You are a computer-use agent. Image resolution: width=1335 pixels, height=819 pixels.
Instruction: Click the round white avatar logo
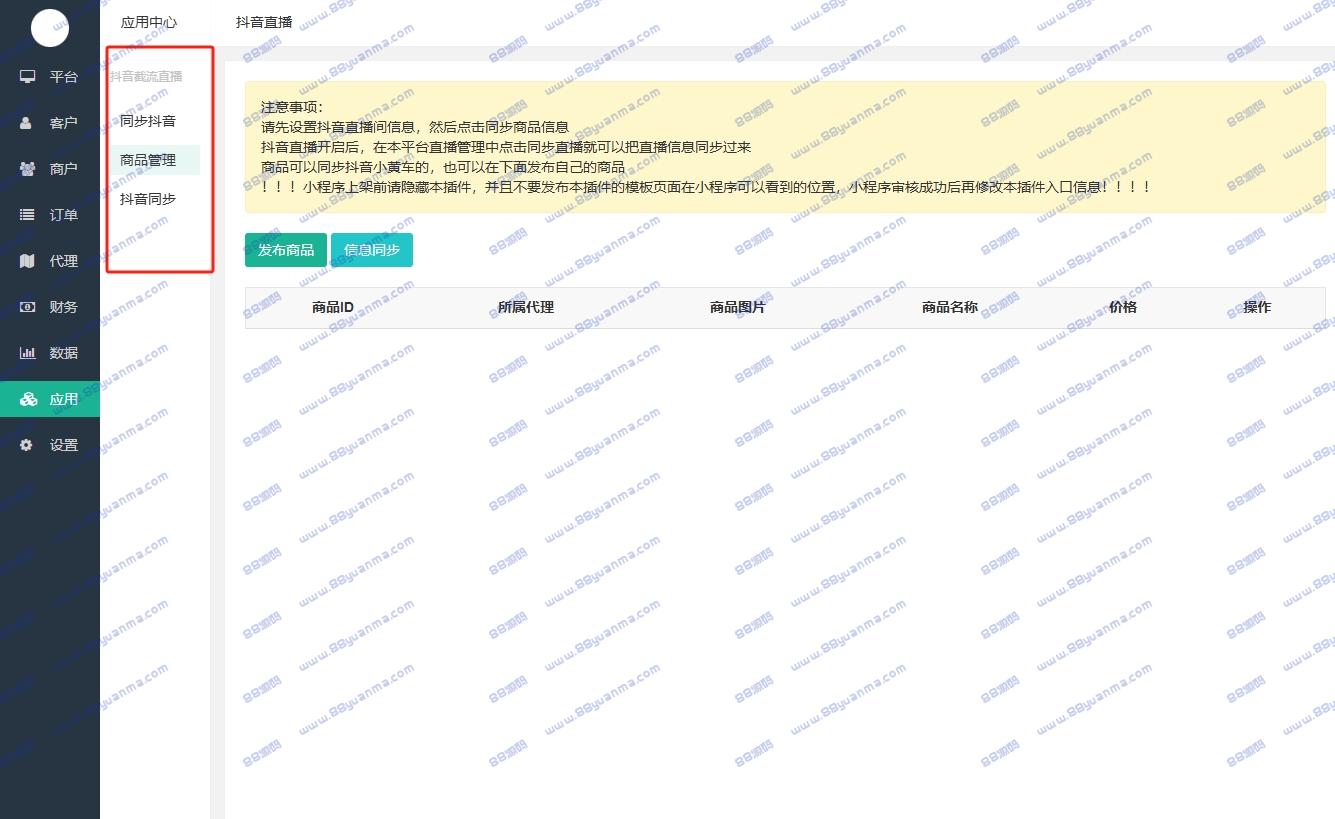coord(50,27)
